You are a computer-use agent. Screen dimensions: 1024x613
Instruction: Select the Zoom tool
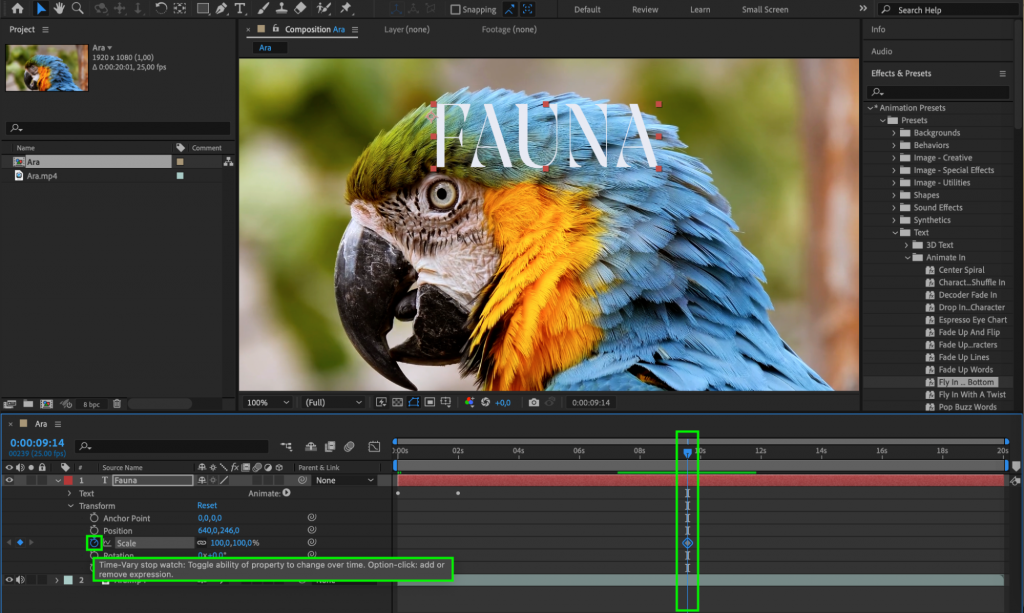[78, 9]
